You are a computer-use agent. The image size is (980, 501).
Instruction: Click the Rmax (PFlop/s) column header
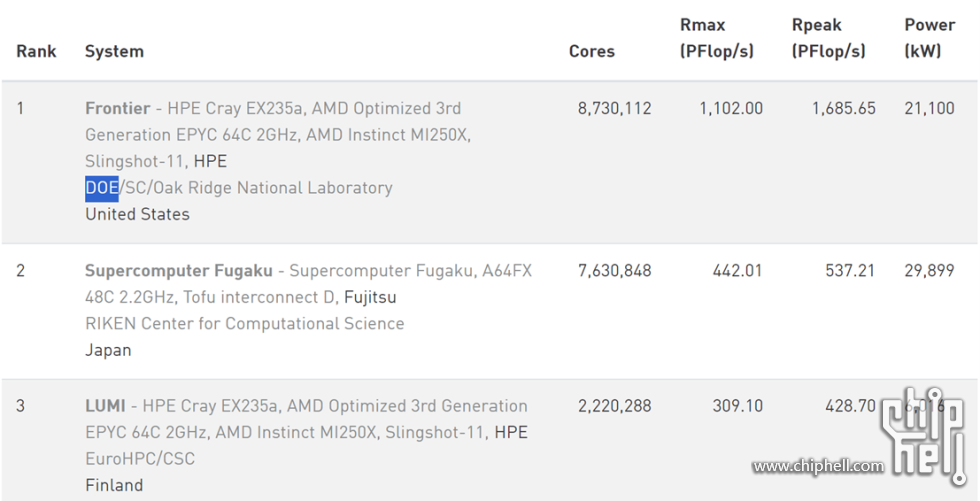(716, 38)
